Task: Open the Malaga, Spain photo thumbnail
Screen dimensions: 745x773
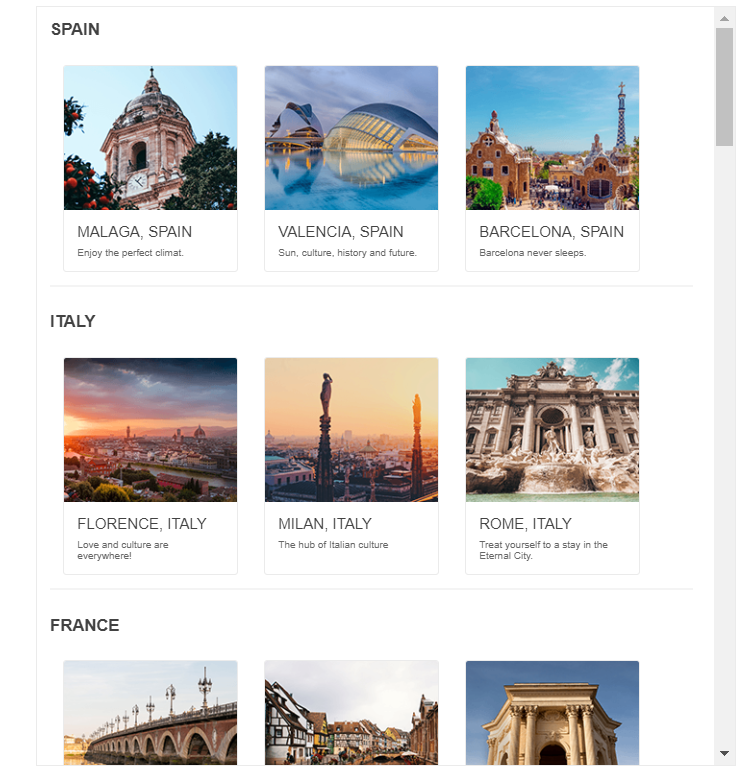Action: click(x=150, y=138)
